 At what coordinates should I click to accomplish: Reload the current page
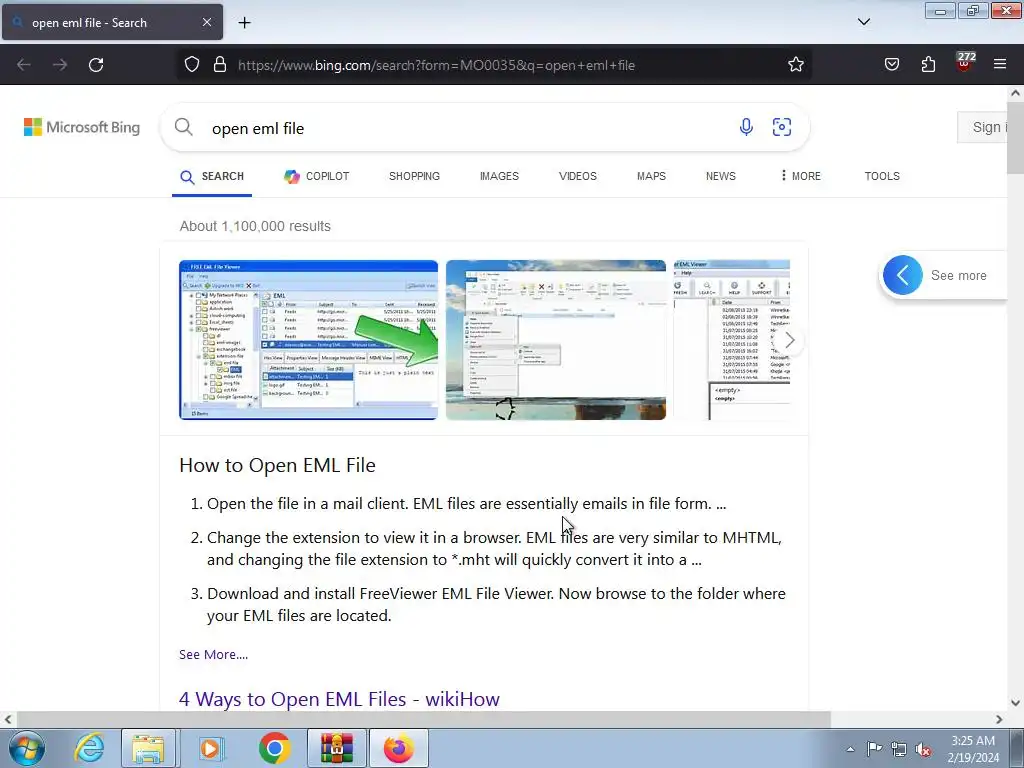[x=96, y=65]
